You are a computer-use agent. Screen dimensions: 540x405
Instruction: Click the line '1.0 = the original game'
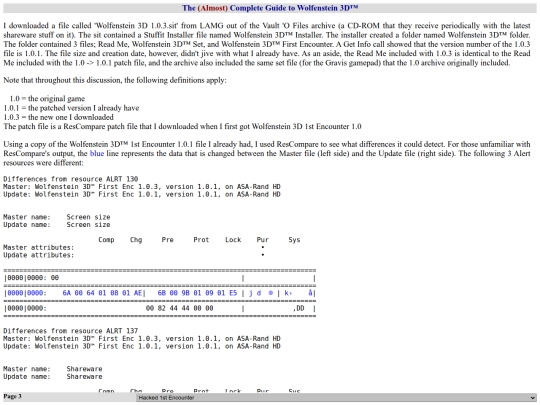47,98
